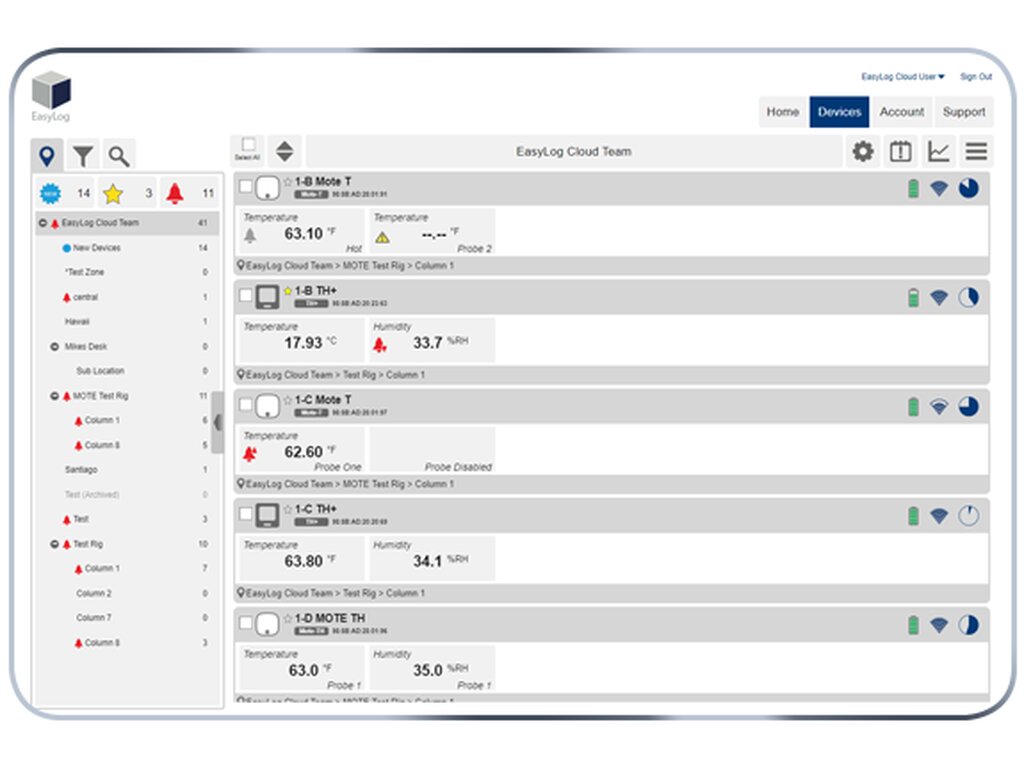Screen dimensions: 1024x768
Task: Click the 1-B TH+ device type icon
Action: (x=267, y=297)
